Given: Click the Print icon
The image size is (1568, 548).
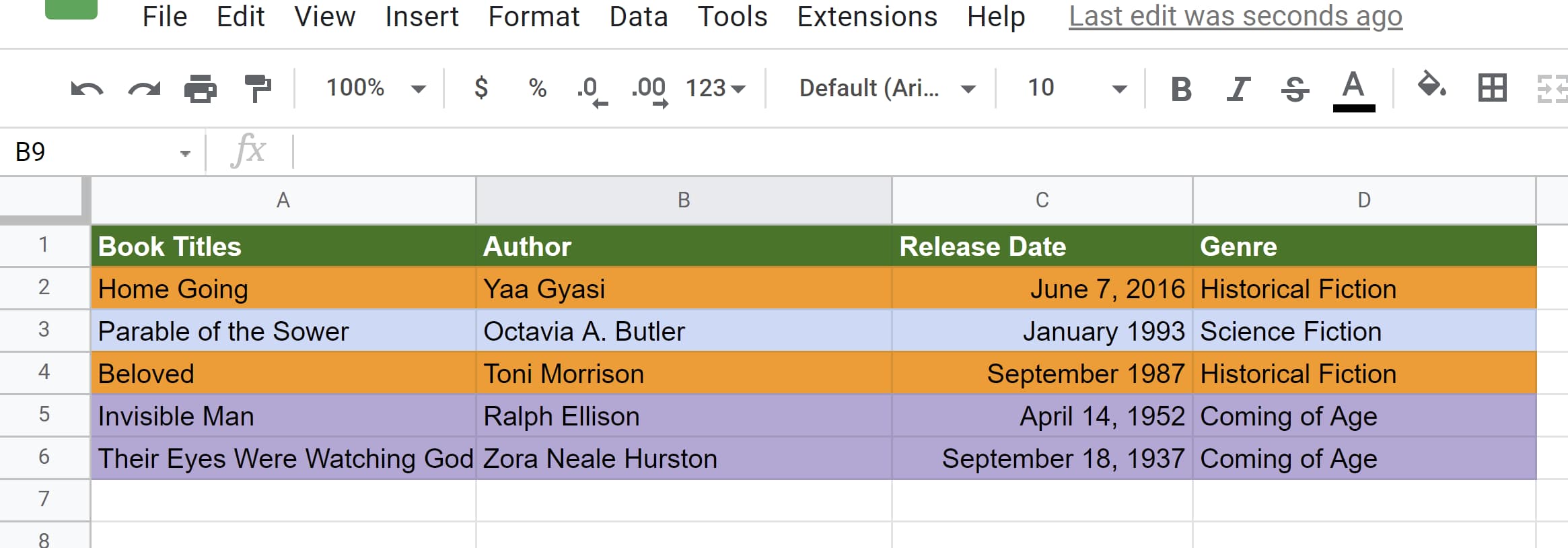Looking at the screenshot, I should click(x=201, y=88).
